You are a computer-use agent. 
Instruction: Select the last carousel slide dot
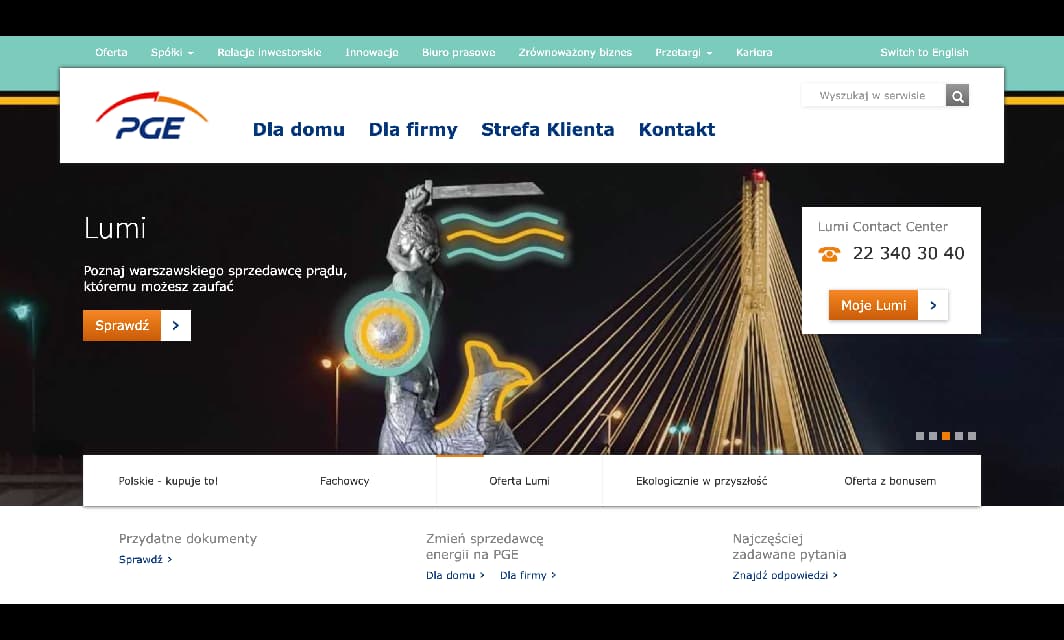pos(972,436)
